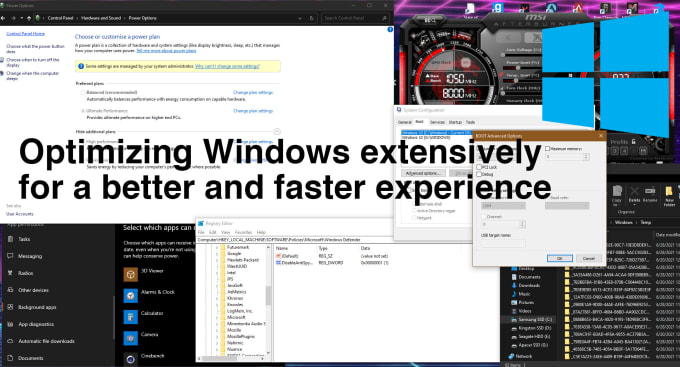Switch to Services tab in System Configuration
Image resolution: width=680 pixels, height=367 pixels.
click(x=437, y=122)
